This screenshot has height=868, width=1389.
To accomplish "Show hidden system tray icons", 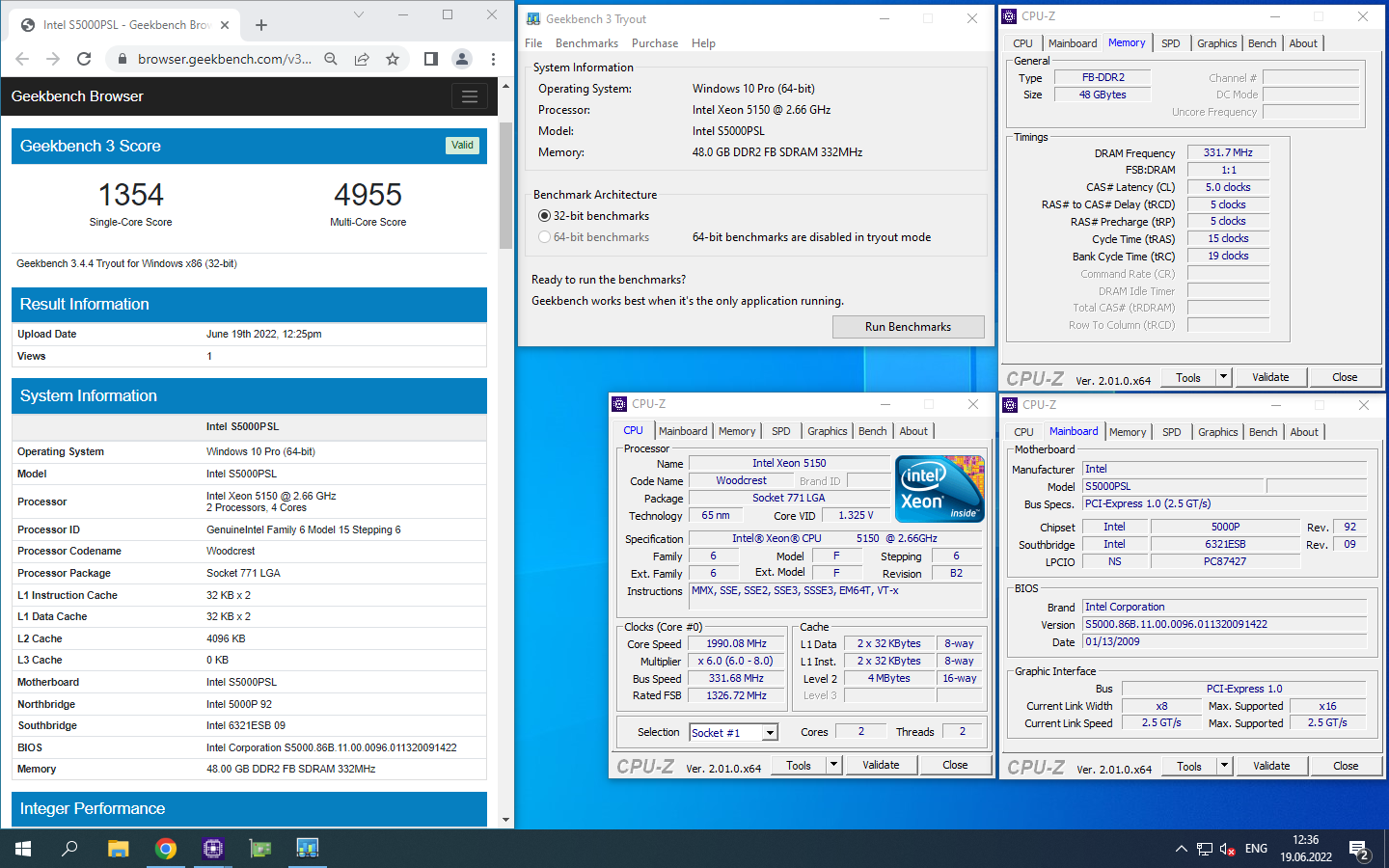I will point(1181,849).
